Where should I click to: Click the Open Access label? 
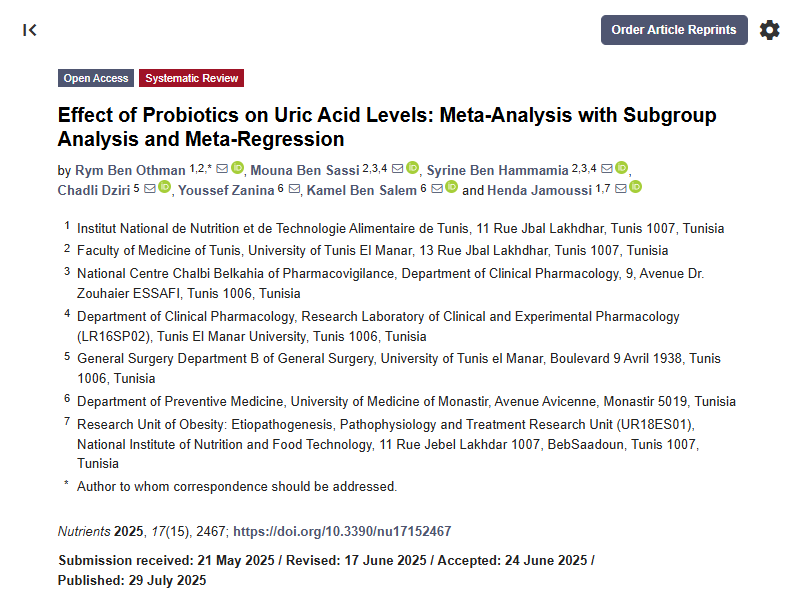coord(96,78)
